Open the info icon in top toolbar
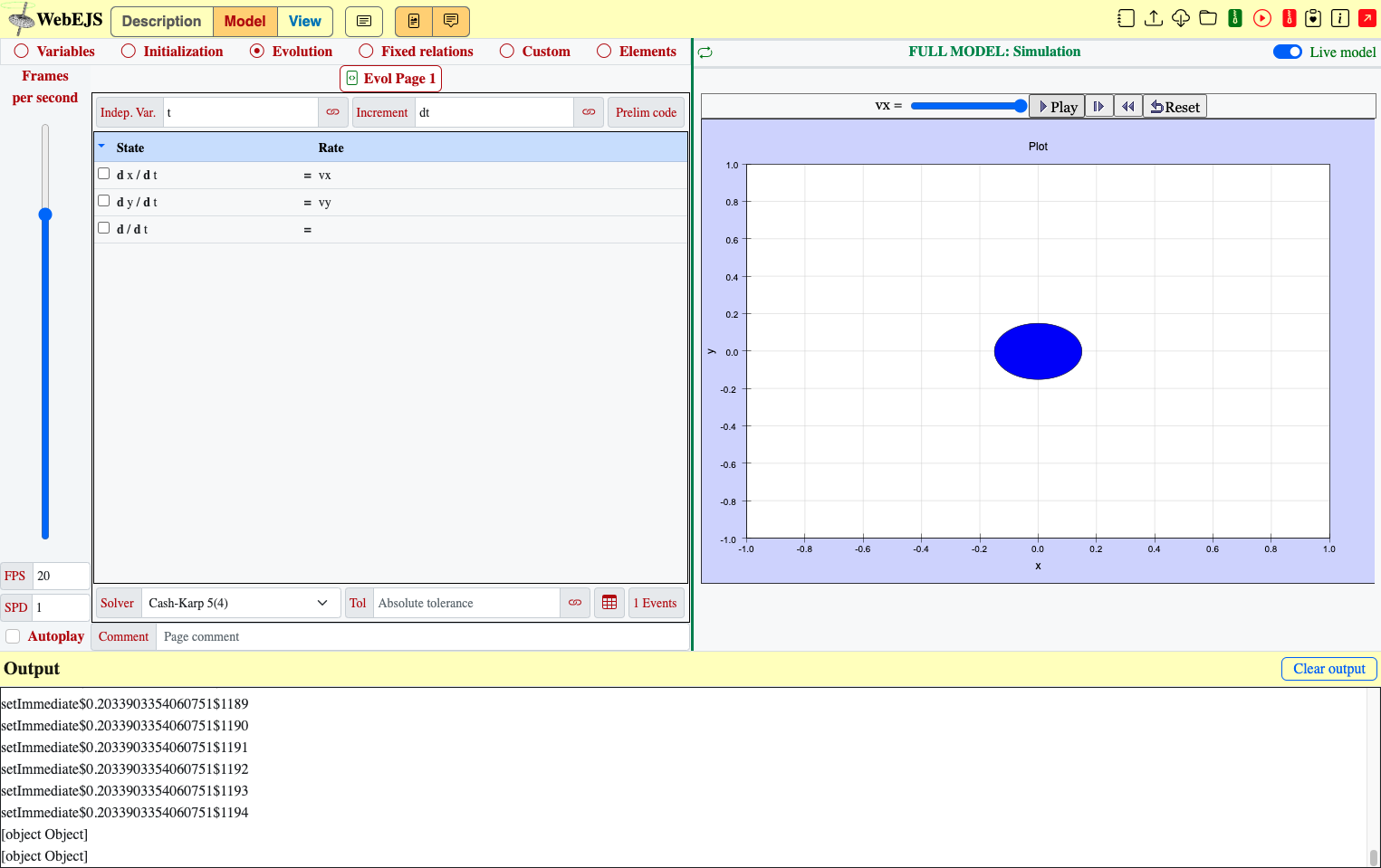 tap(1340, 18)
